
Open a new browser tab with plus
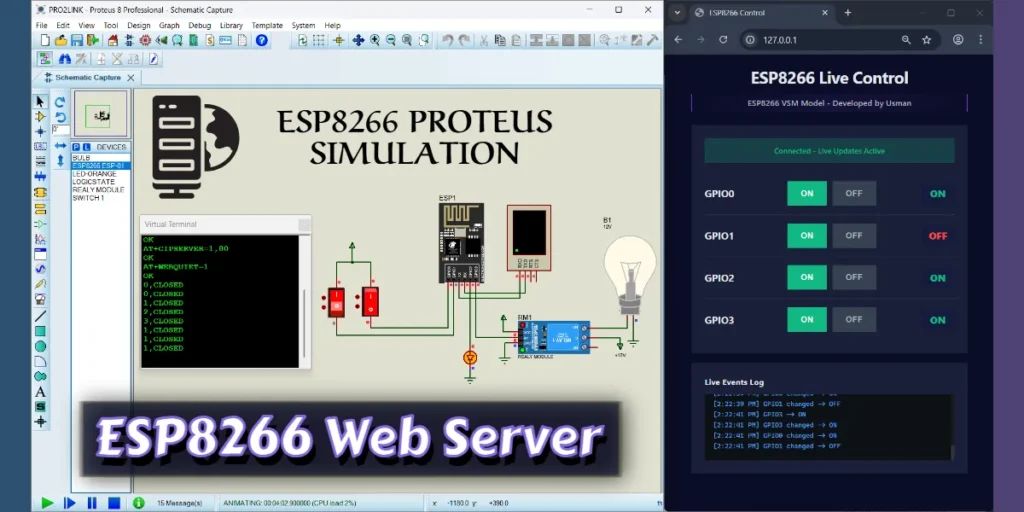coord(848,12)
